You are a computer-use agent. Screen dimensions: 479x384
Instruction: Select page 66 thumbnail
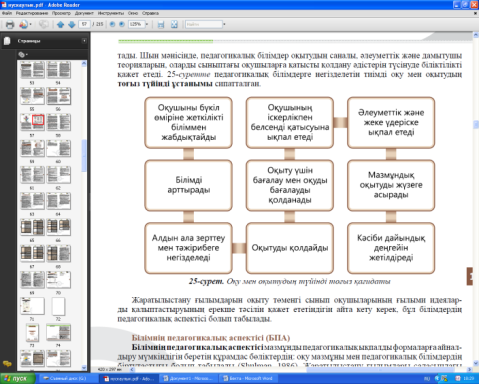click(x=58, y=227)
